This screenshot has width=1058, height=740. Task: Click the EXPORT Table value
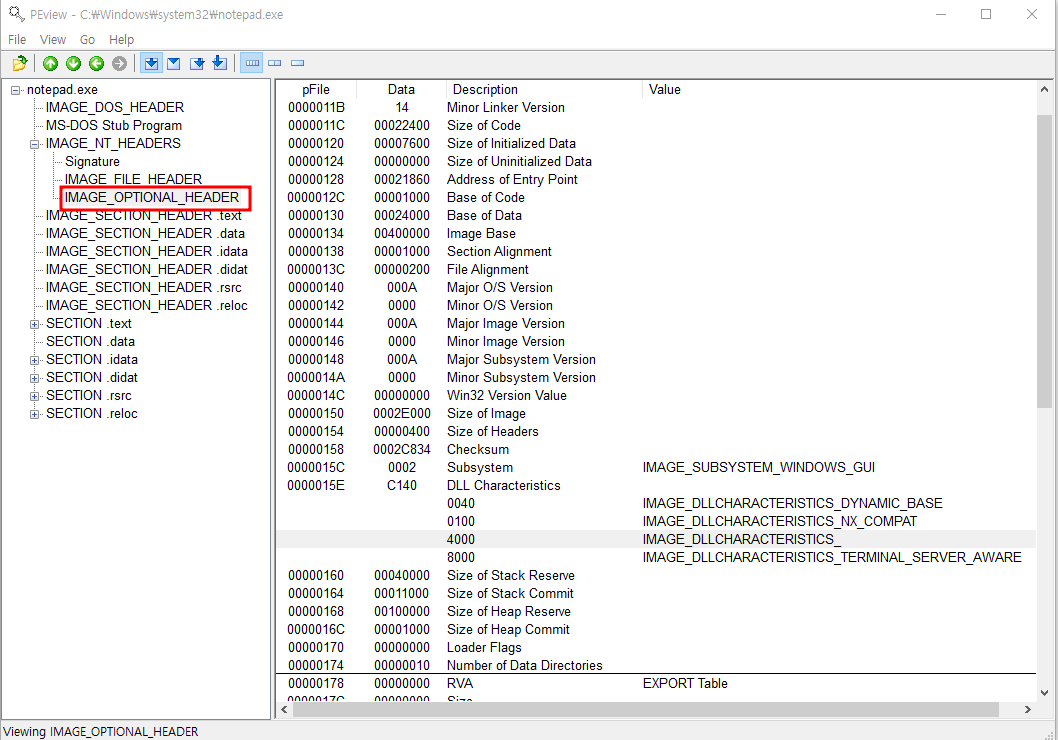click(x=685, y=683)
